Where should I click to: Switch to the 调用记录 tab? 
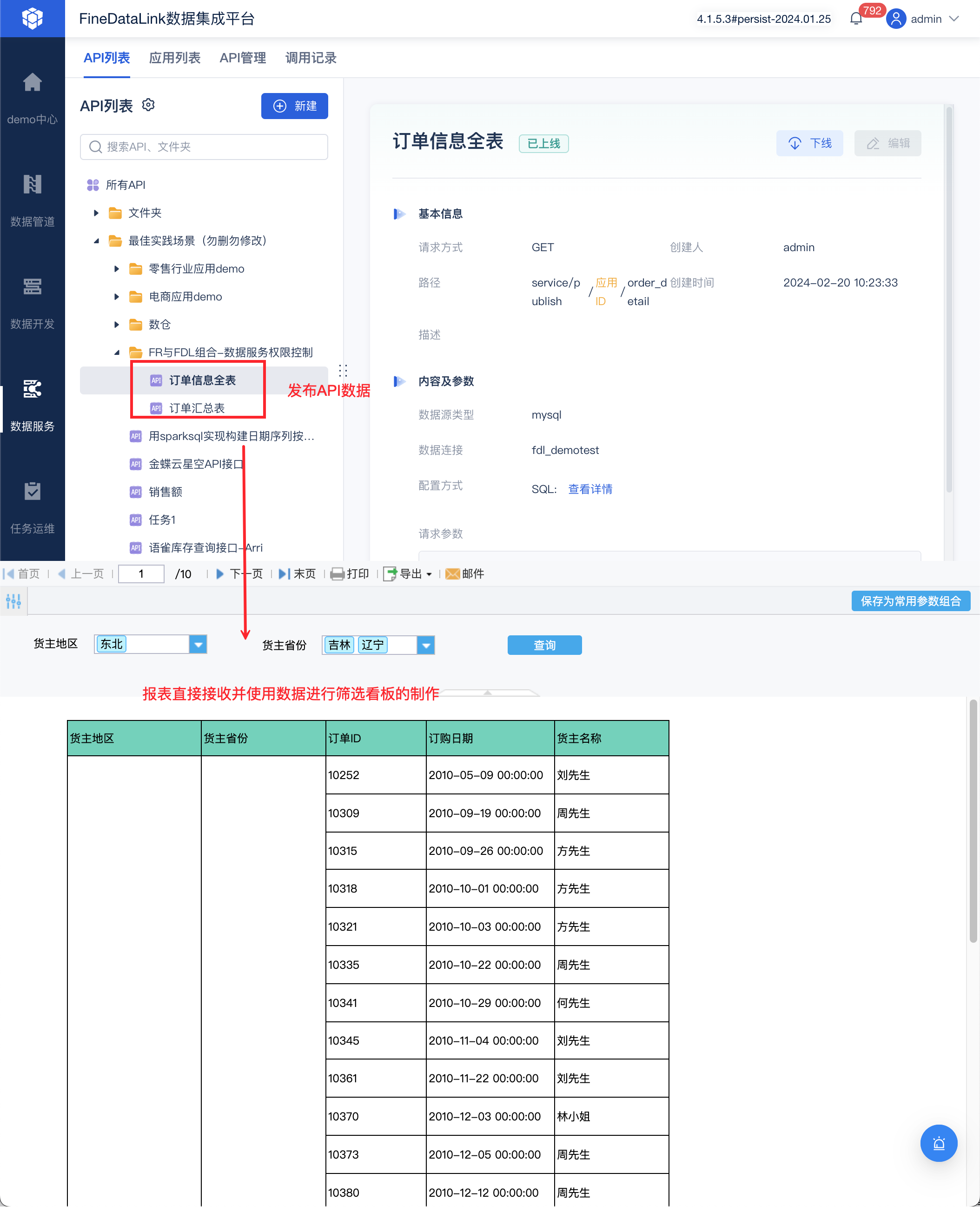coord(311,58)
